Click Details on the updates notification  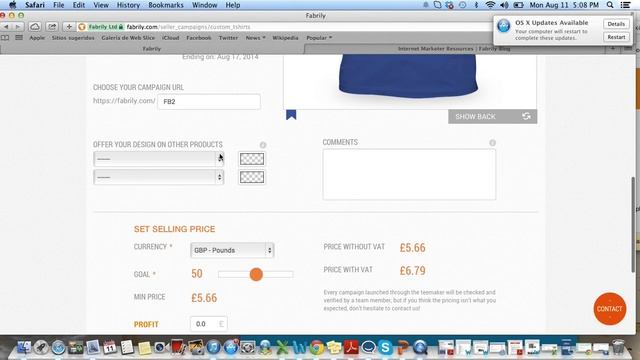(616, 24)
